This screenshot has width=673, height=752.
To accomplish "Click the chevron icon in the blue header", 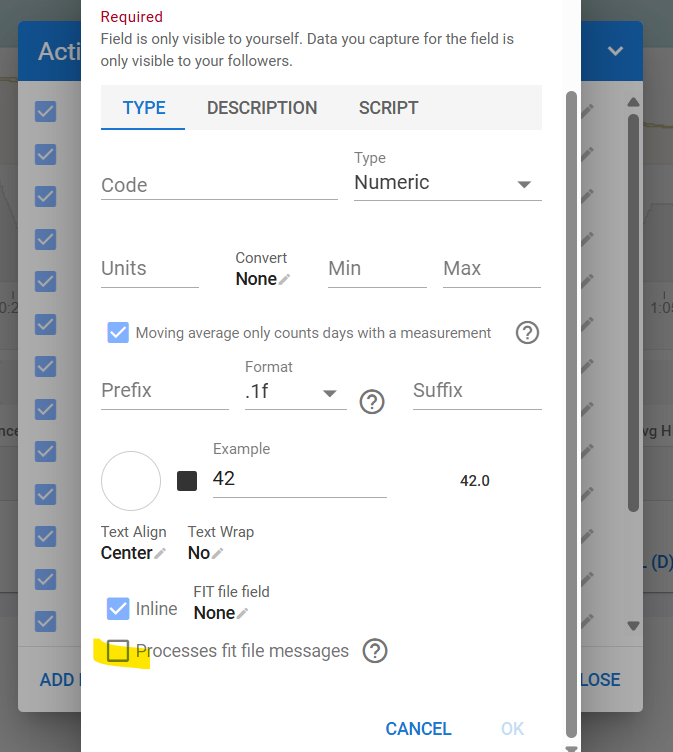I will click(615, 51).
